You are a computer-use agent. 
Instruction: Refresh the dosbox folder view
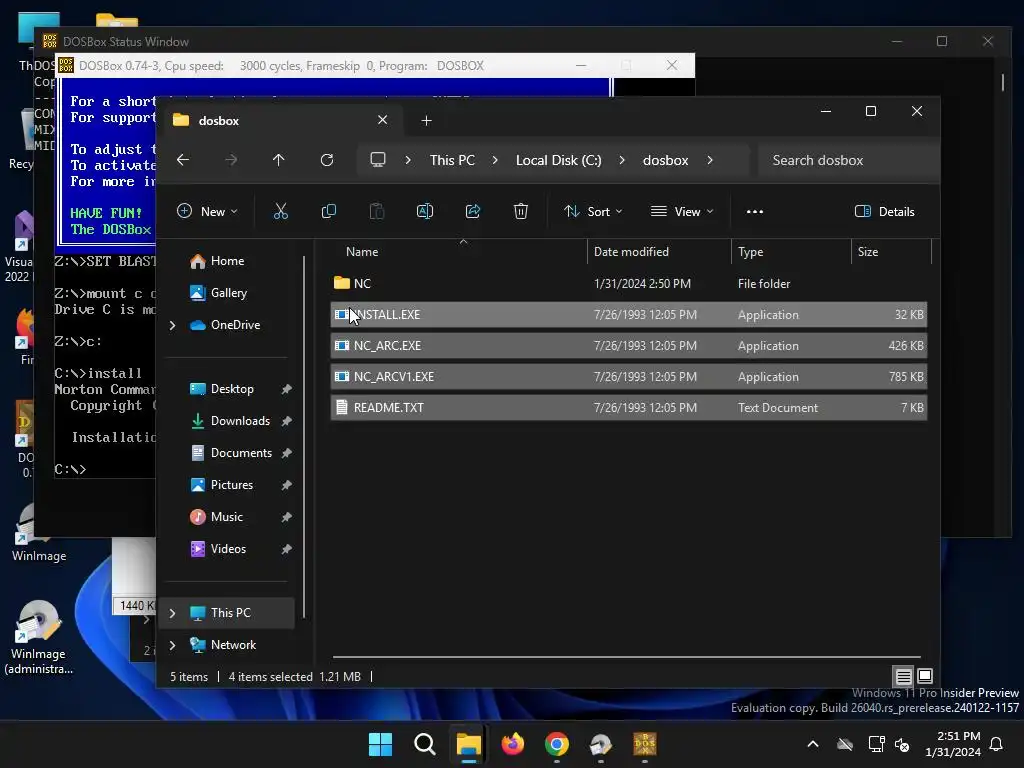click(x=327, y=160)
